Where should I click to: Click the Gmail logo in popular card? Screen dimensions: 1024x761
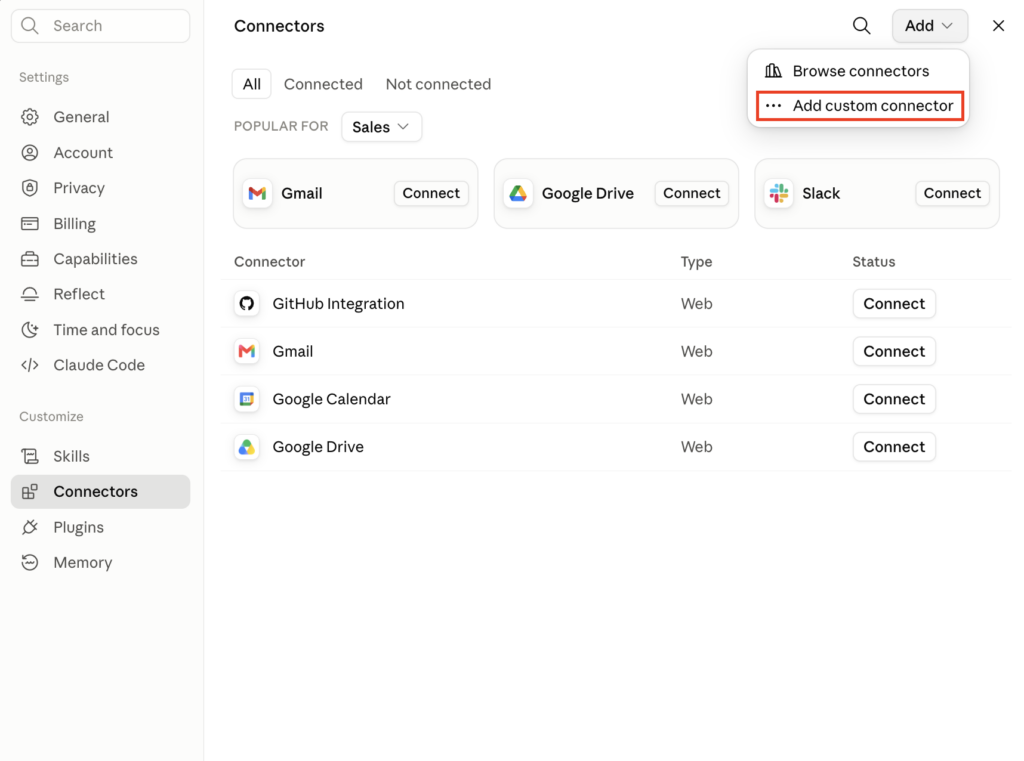(257, 193)
